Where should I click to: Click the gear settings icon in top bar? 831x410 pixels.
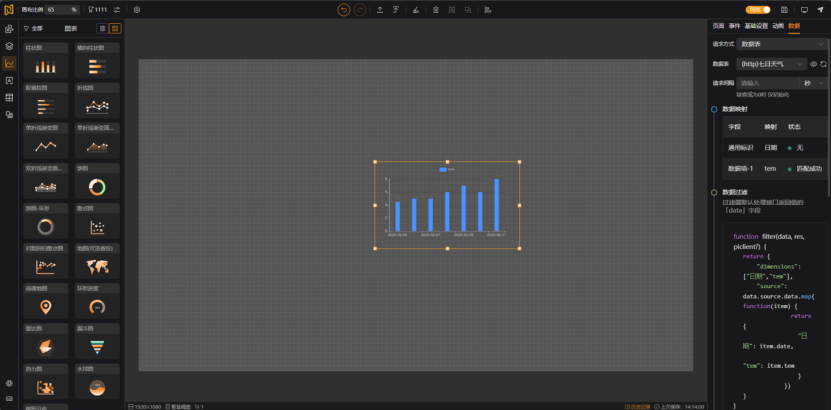[137, 10]
